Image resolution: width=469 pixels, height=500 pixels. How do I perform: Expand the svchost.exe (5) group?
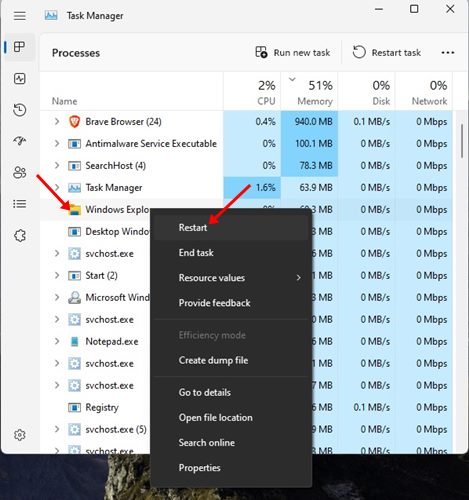tap(57, 429)
